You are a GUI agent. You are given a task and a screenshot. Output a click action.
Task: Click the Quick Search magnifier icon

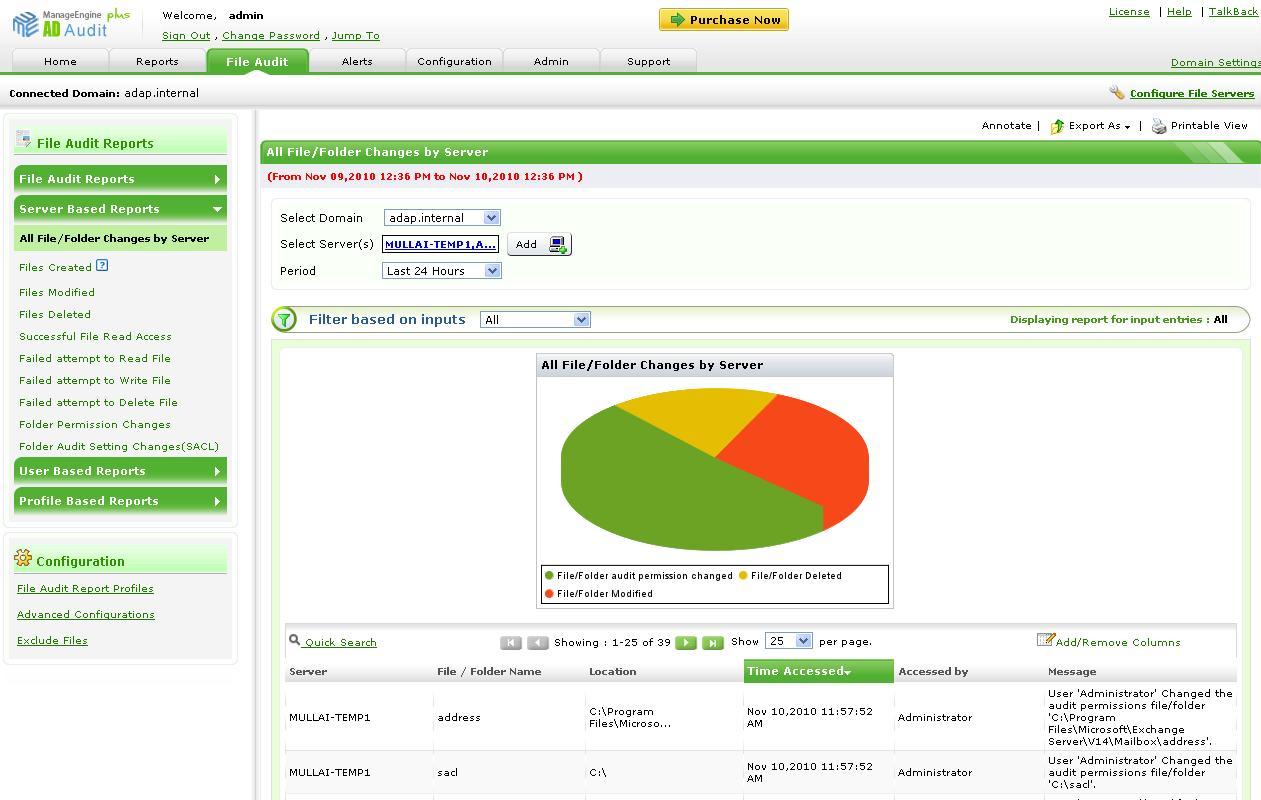point(294,640)
